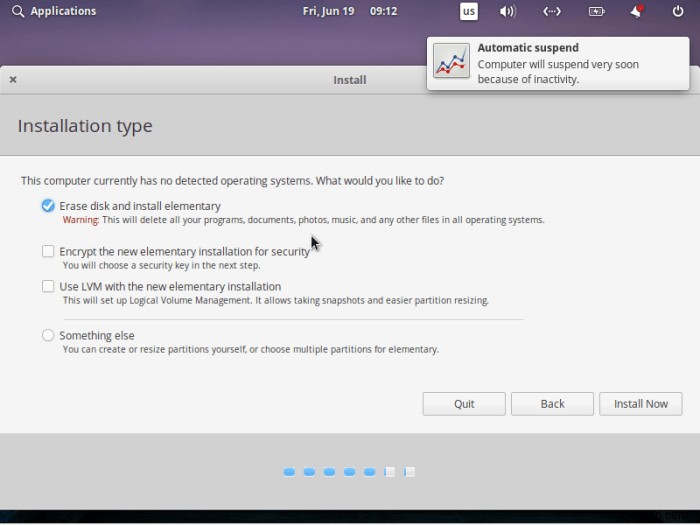This screenshot has height=525, width=700.
Task: Open the sound volume indicator
Action: [508, 11]
